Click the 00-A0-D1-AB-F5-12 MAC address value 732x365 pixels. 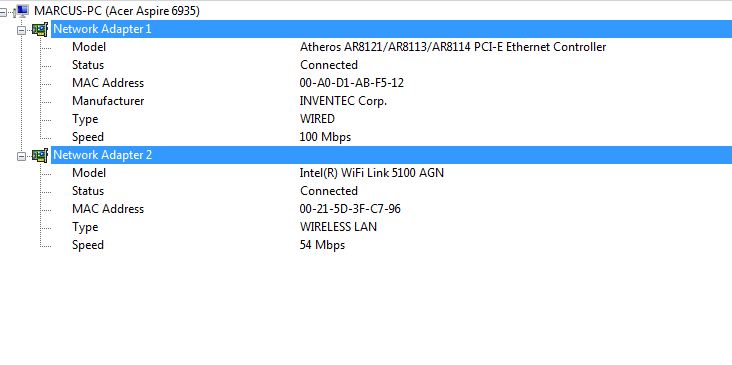click(x=352, y=83)
